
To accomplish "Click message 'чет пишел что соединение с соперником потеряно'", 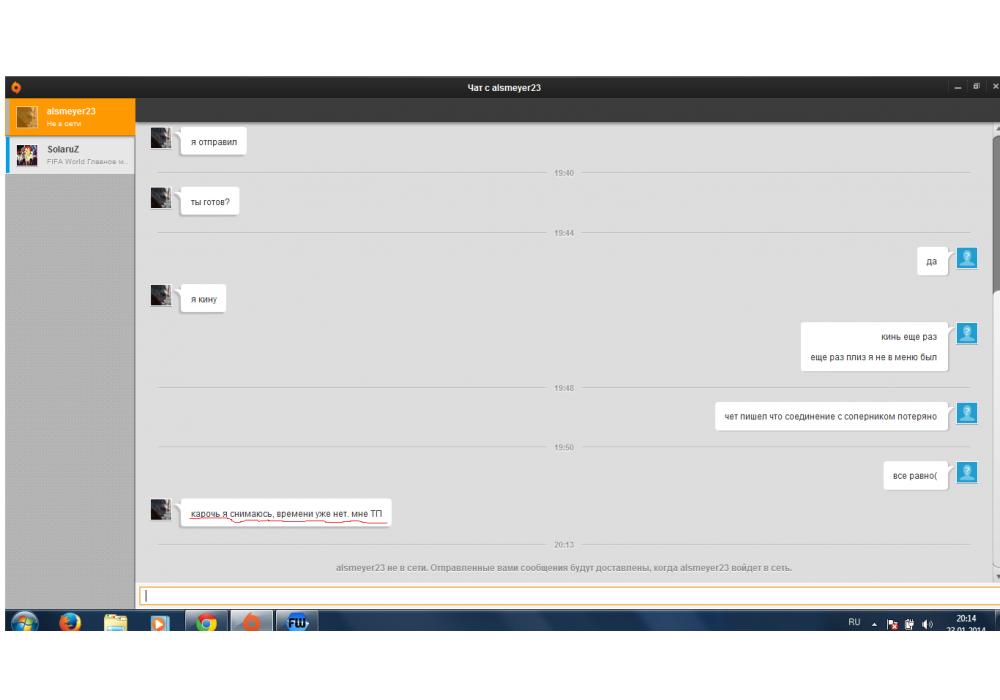I will pos(830,416).
